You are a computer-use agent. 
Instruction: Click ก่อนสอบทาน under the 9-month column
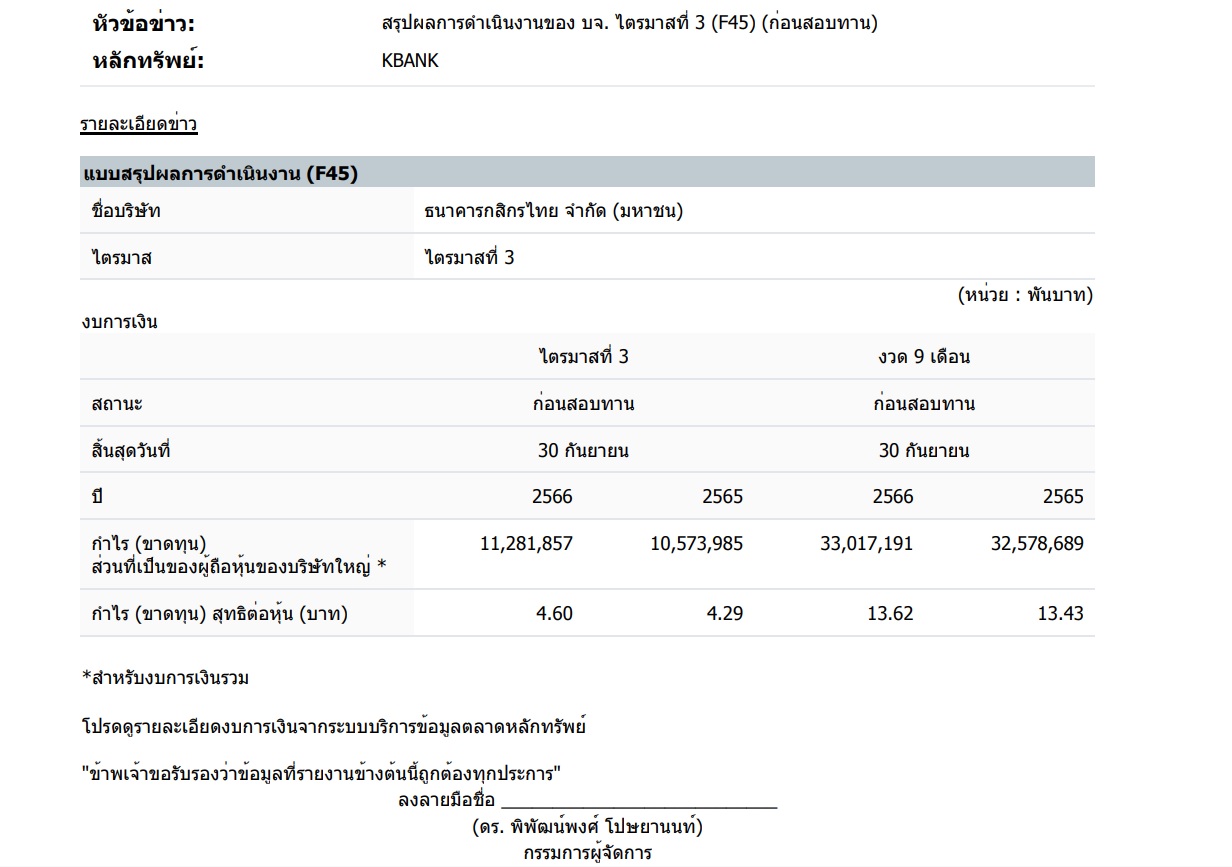(924, 404)
